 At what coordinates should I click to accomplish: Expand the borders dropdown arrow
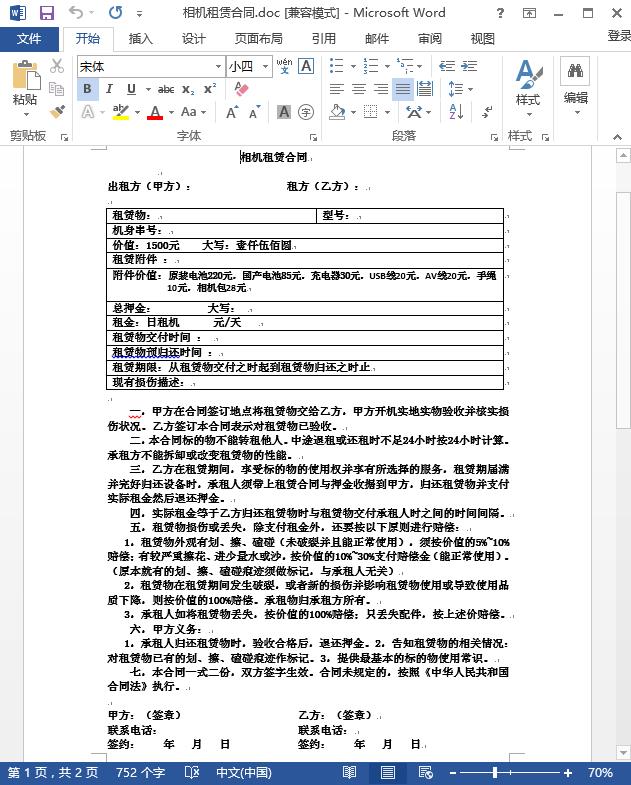pos(387,112)
